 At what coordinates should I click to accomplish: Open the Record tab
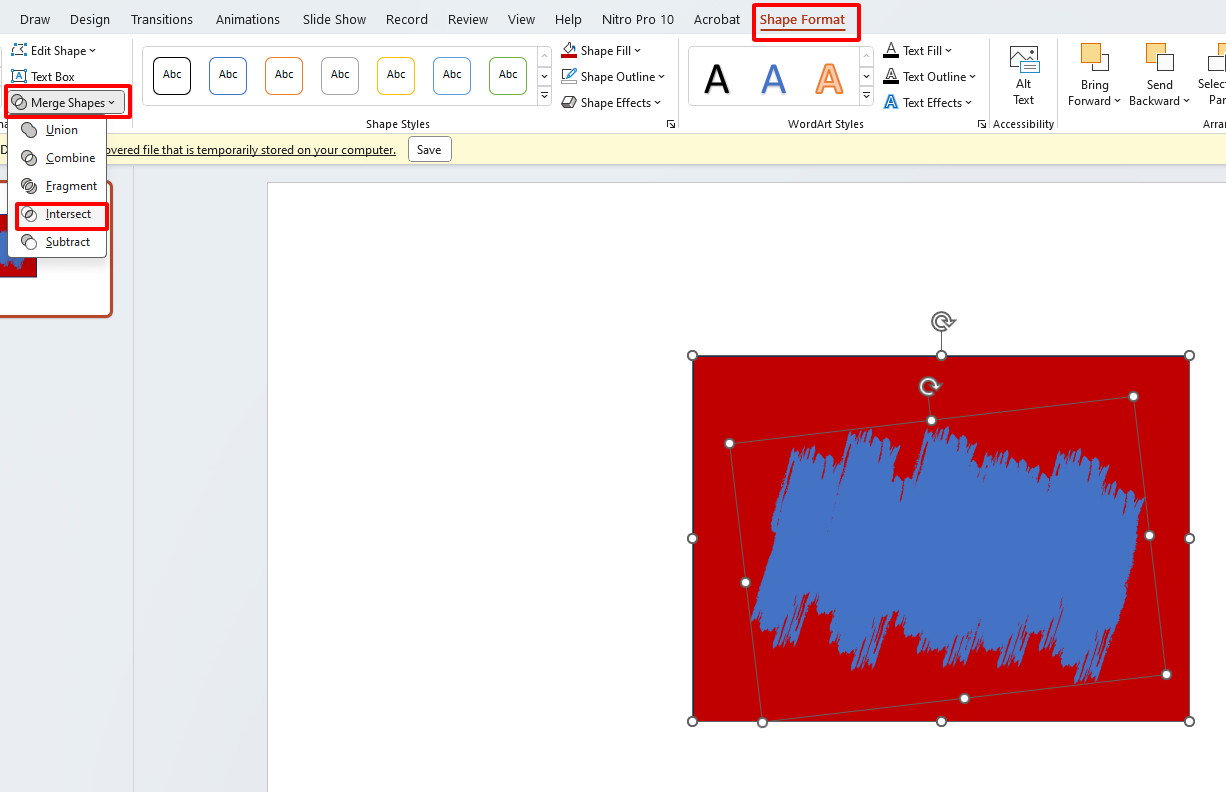[x=407, y=19]
